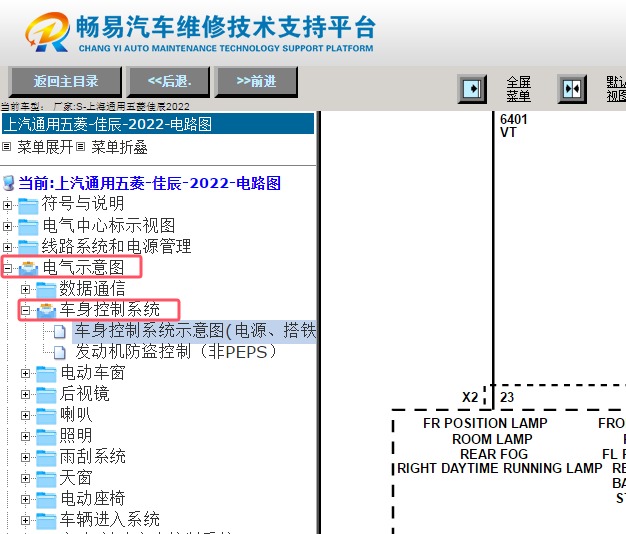The image size is (626, 534).
Task: Click 电气示意图 open folder icon
Action: [28, 268]
